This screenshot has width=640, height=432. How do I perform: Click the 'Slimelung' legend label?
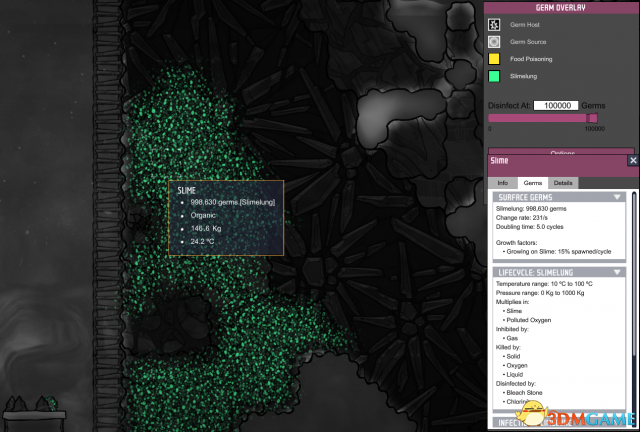(x=523, y=76)
